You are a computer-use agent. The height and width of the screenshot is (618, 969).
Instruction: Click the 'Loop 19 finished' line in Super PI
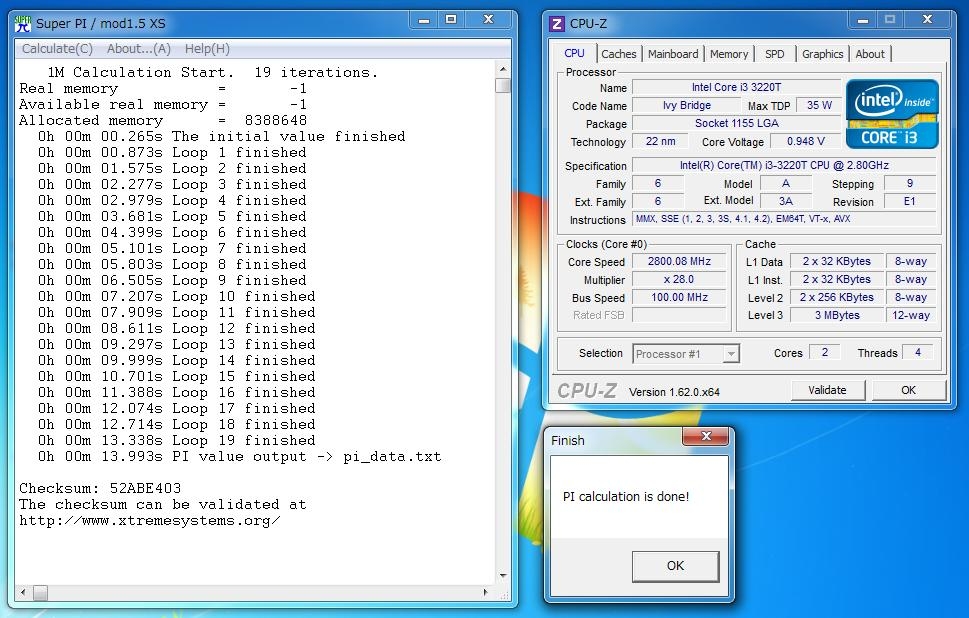(176, 441)
